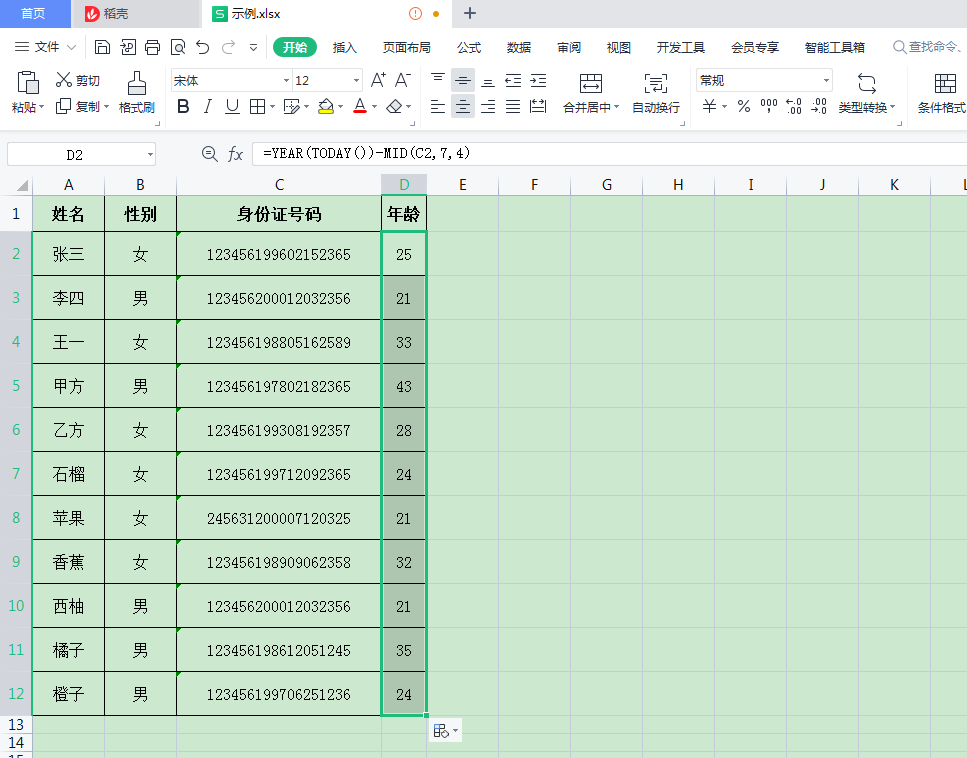Align text left

[x=438, y=107]
